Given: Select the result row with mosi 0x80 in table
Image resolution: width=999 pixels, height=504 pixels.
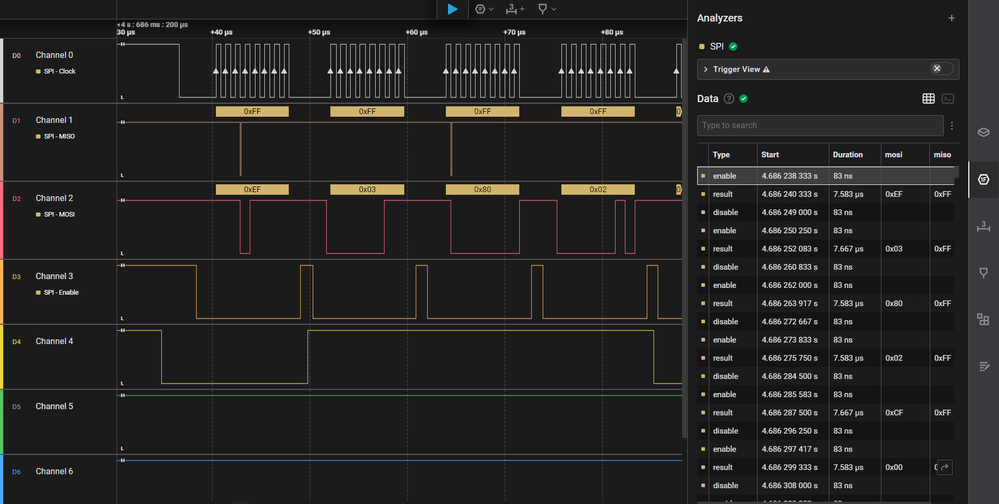Looking at the screenshot, I should point(826,303).
